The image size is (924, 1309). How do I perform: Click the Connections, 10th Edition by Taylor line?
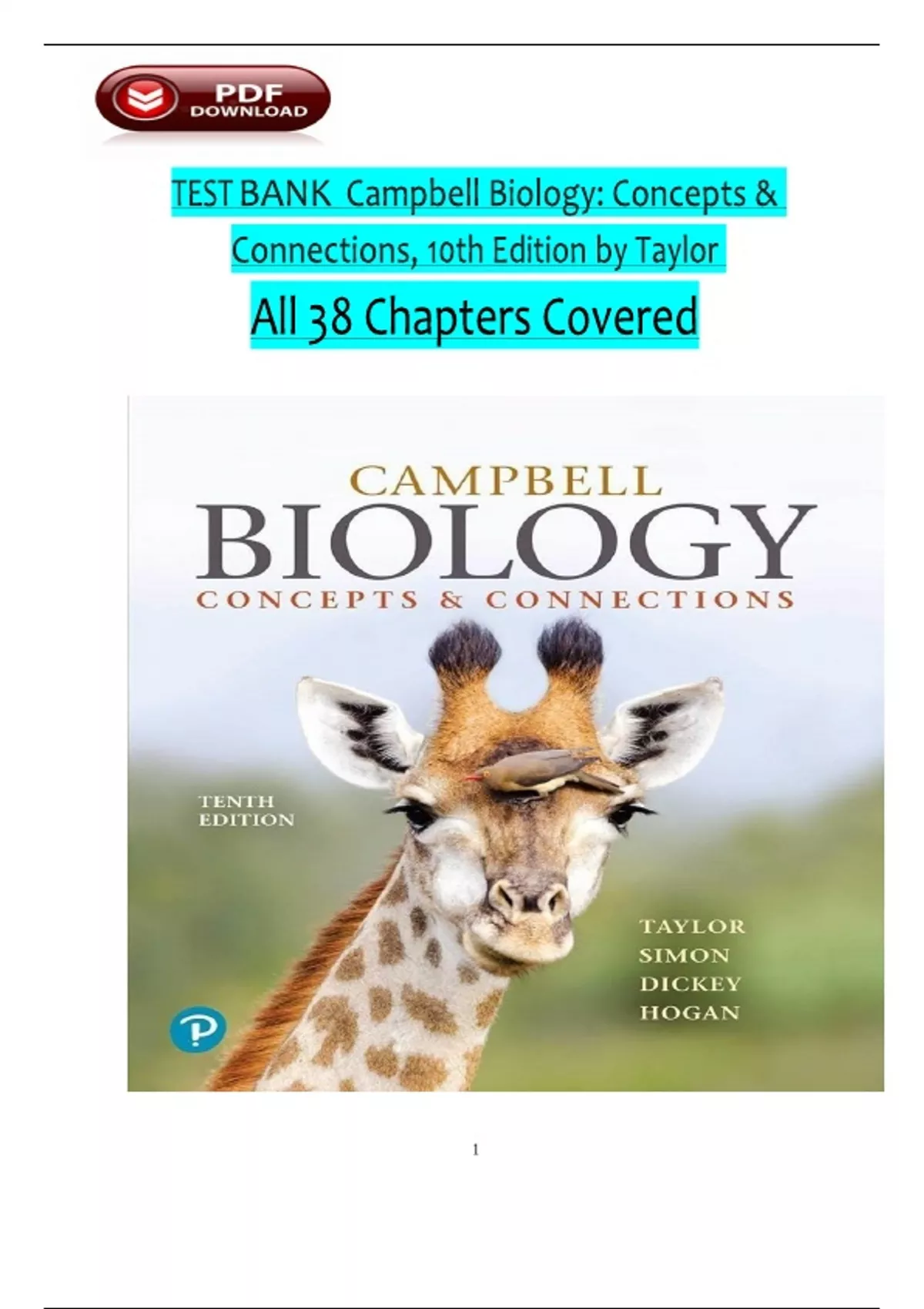click(x=478, y=249)
